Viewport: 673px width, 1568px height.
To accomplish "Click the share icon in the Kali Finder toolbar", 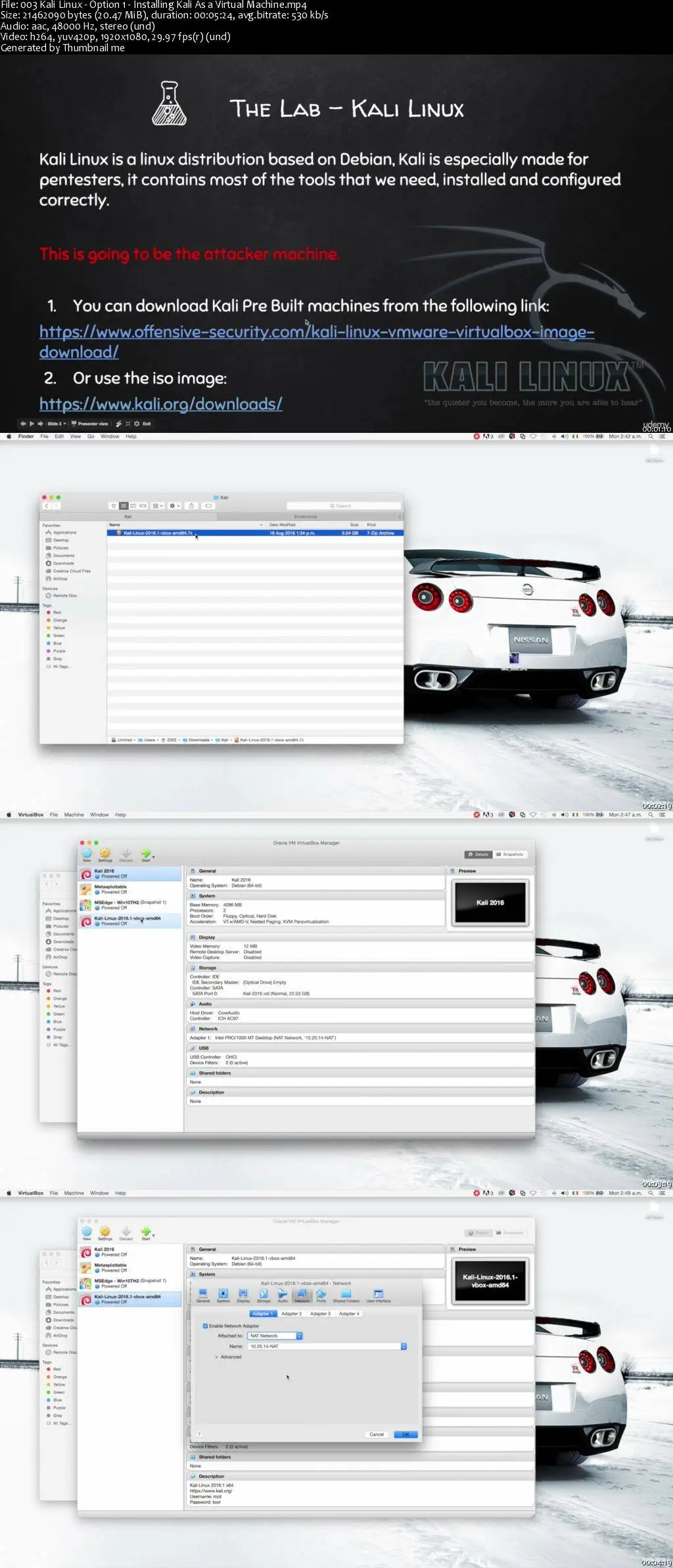I will click(x=191, y=506).
